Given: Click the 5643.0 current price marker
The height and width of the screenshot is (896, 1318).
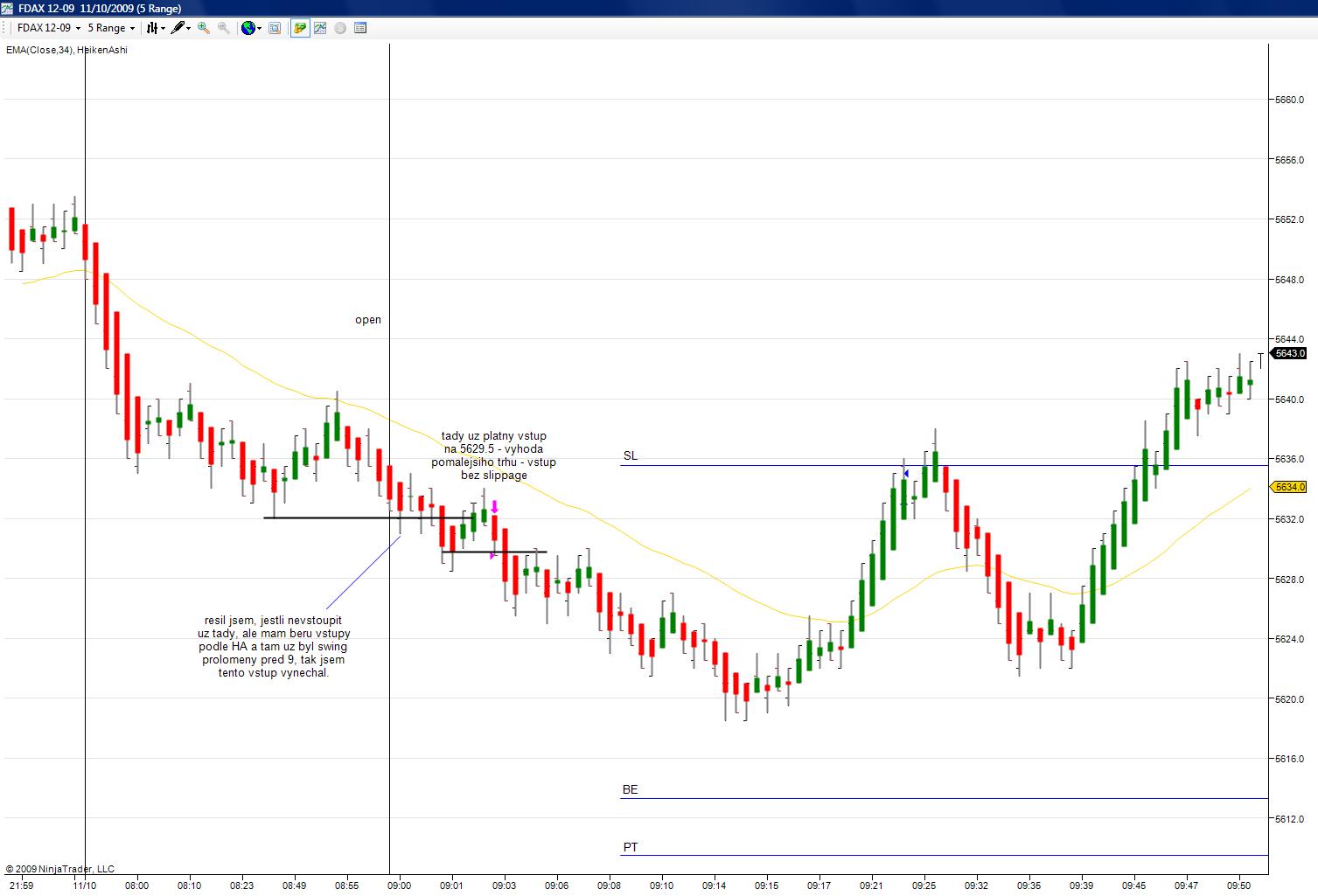Looking at the screenshot, I should click(1289, 353).
